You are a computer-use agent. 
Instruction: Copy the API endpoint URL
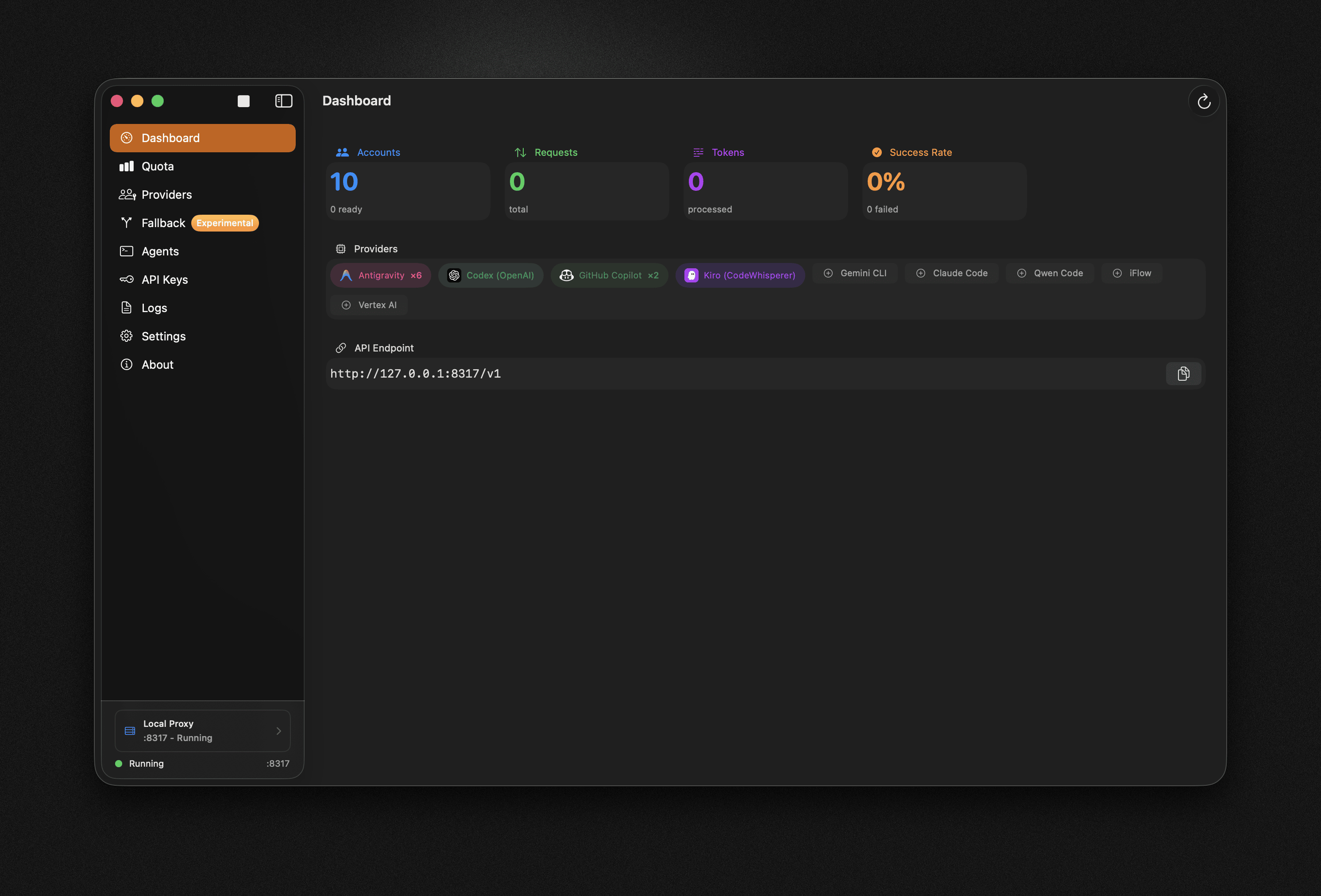coord(1183,374)
